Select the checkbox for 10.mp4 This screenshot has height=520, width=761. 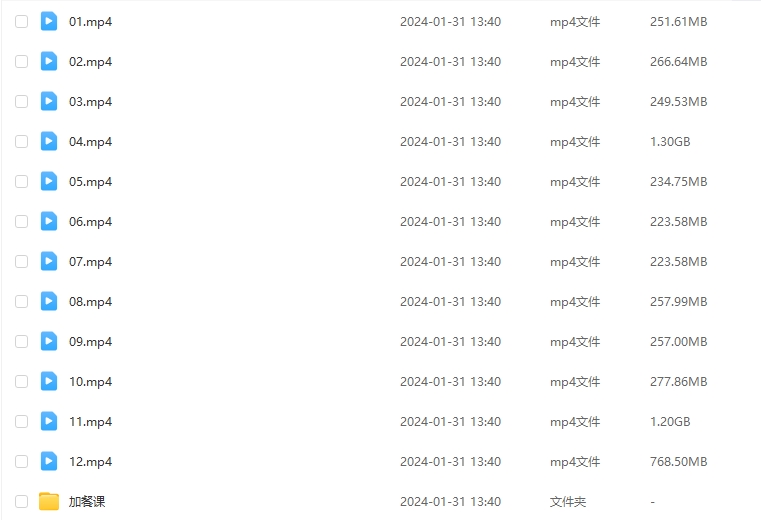(x=21, y=382)
